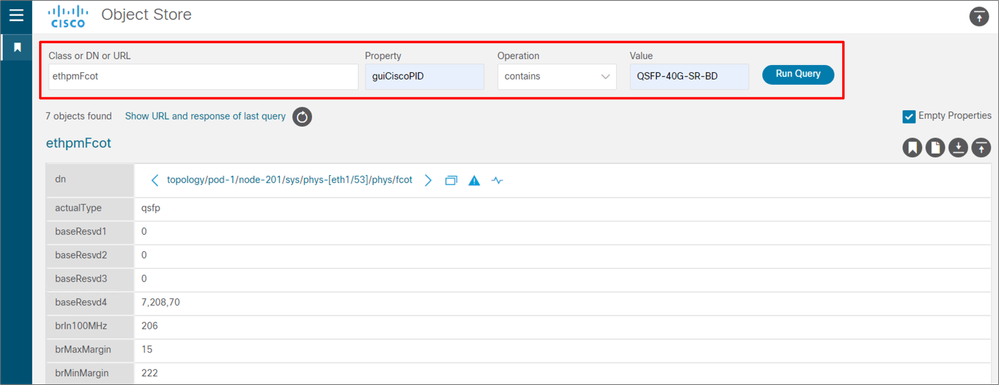Select the 'baseResvd1' property label

81,231
